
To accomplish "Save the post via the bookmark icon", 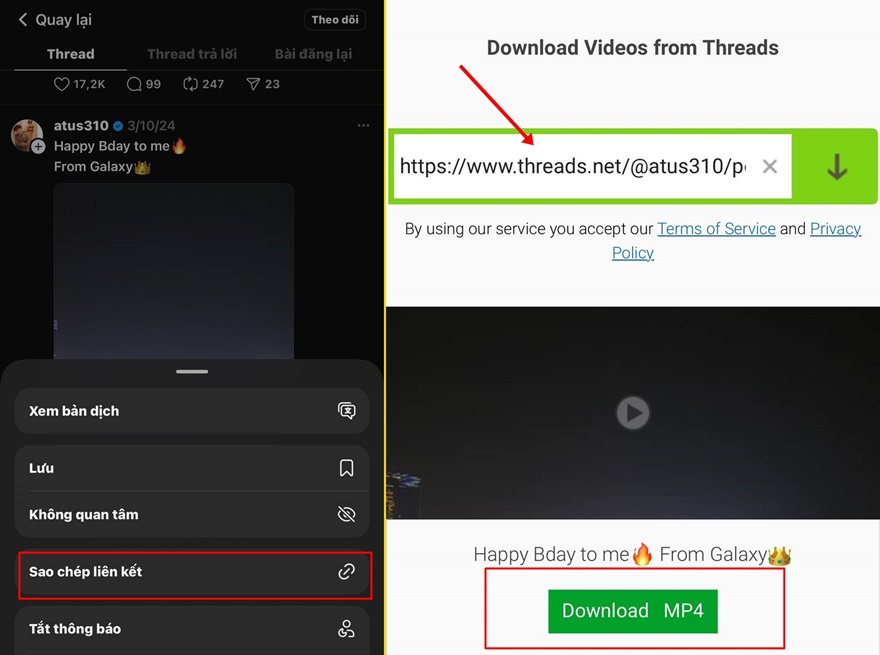I will pyautogui.click(x=346, y=468).
